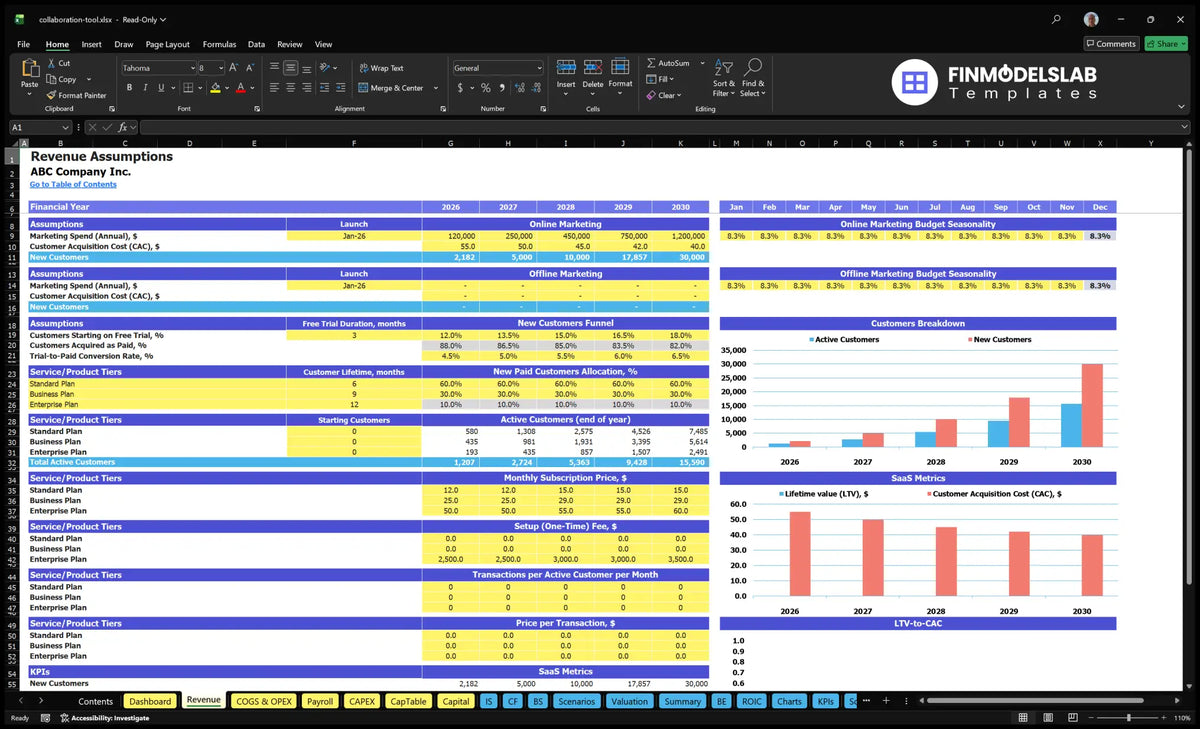
Task: Click the Decrease Decimal icon
Action: 534,88
